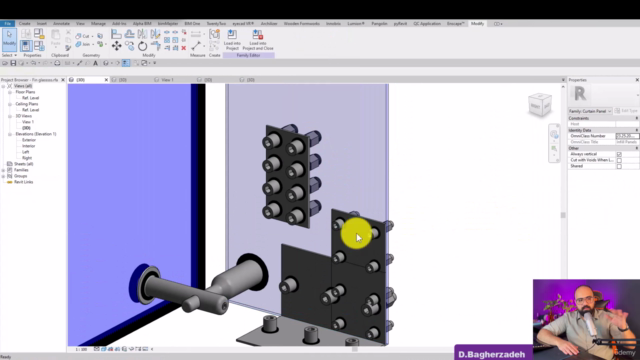Click the Thin Lines icon in quick access toolbar
The width and height of the screenshot is (640, 360).
point(126,63)
